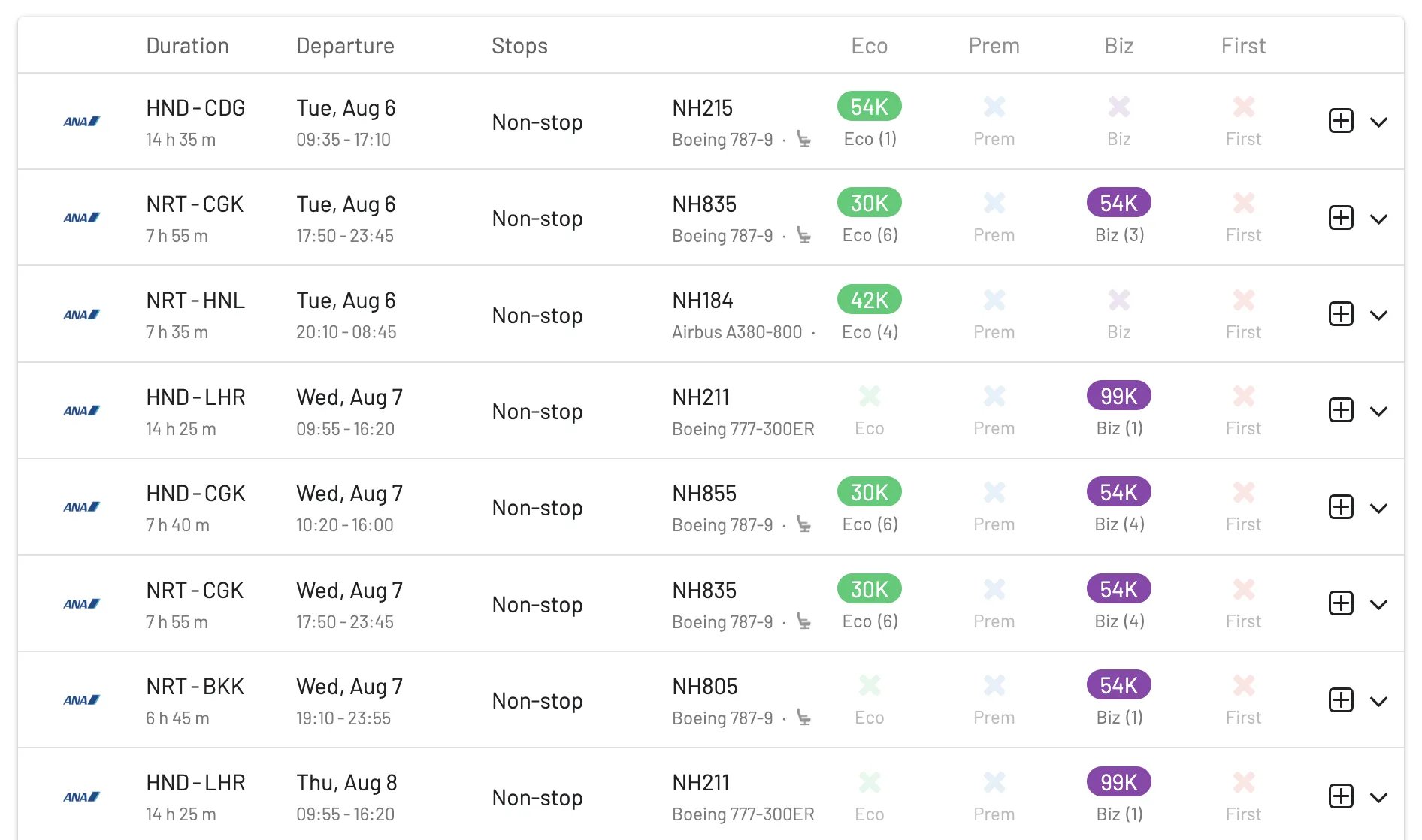Sort by the Duration column header

(x=187, y=46)
